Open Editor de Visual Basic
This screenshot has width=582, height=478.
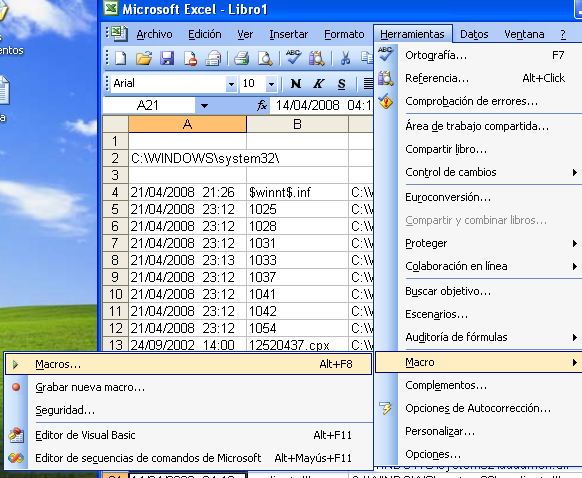(188, 435)
